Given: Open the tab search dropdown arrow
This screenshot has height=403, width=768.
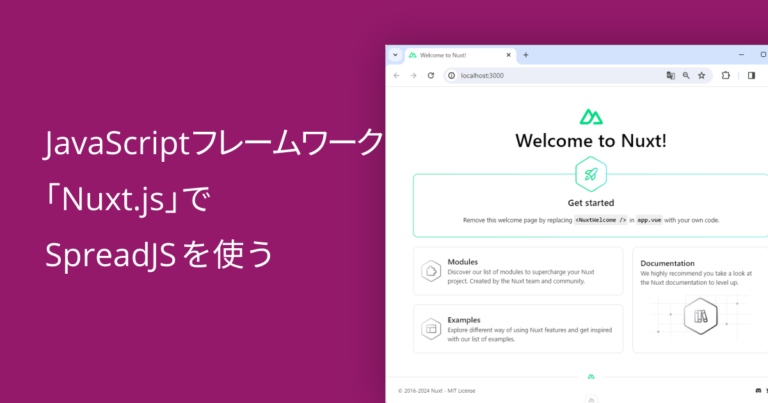Looking at the screenshot, I should pos(395,55).
